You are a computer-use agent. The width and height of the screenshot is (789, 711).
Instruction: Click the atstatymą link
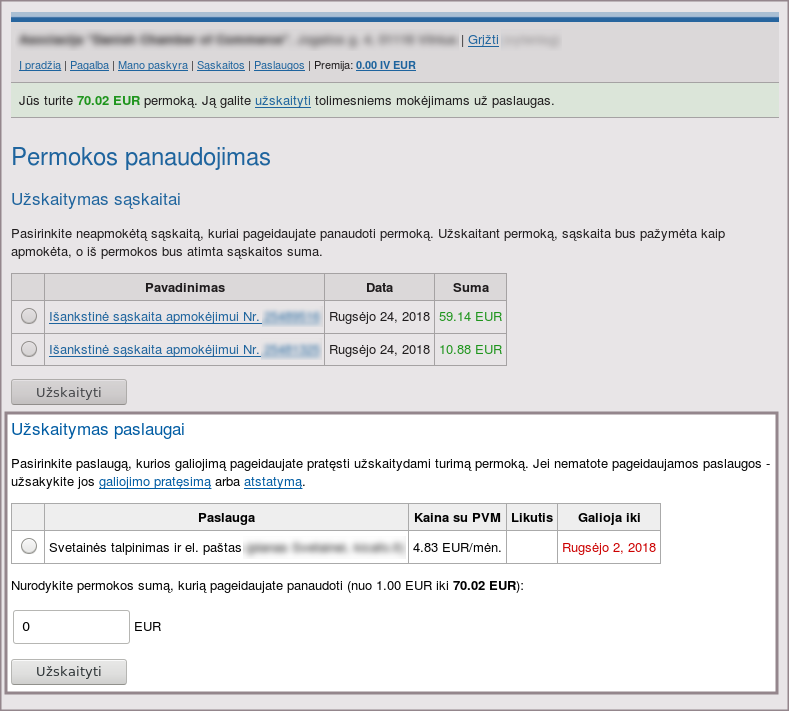pyautogui.click(x=273, y=482)
